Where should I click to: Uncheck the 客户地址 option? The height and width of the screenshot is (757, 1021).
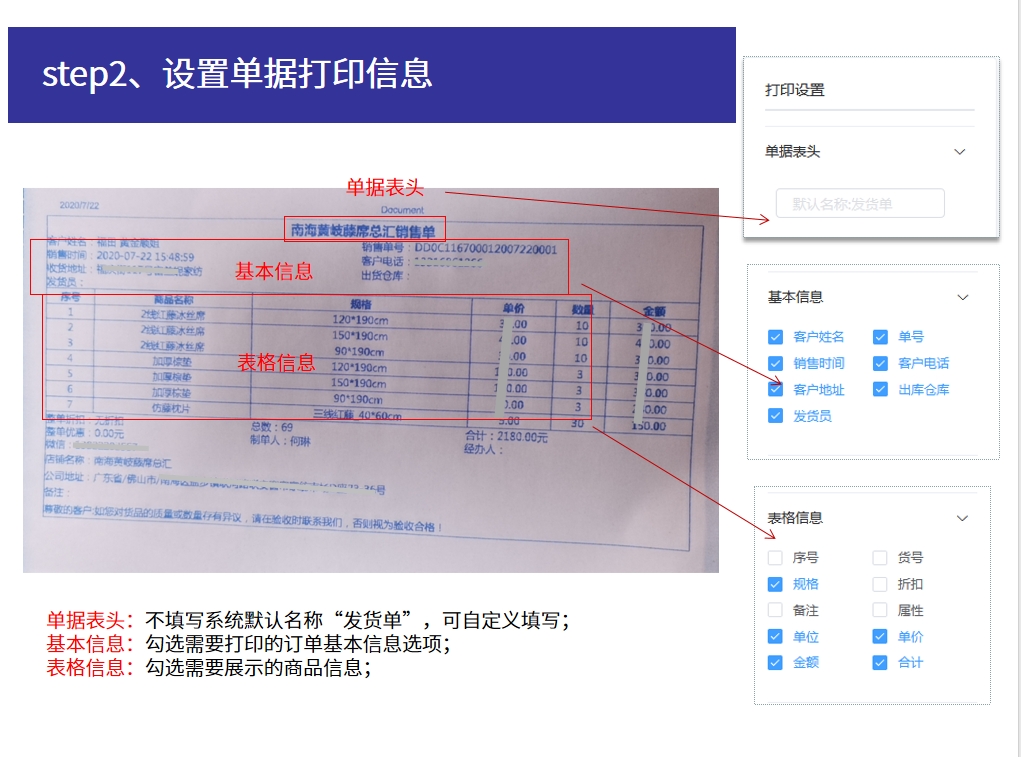pyautogui.click(x=775, y=390)
